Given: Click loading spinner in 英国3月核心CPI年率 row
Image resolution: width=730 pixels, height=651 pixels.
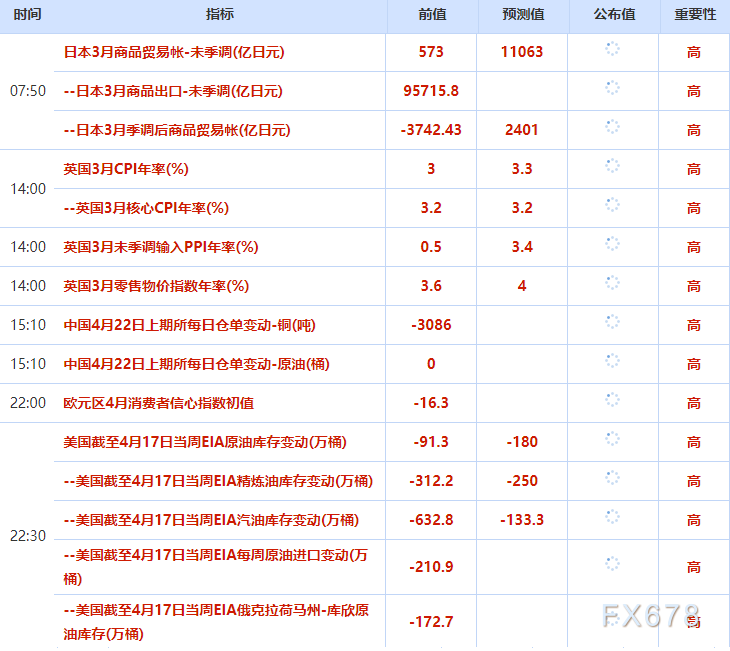Looking at the screenshot, I should click(612, 205).
